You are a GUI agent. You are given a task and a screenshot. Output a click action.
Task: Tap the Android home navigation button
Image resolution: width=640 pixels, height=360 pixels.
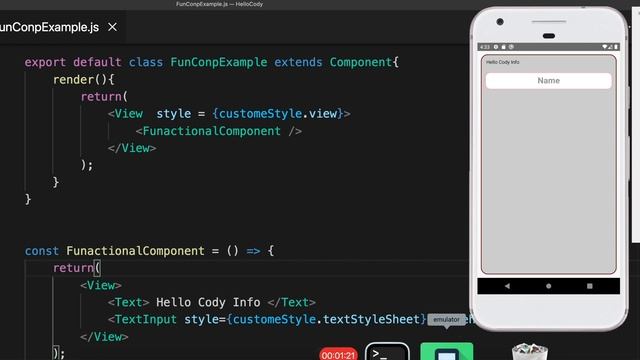pos(548,286)
